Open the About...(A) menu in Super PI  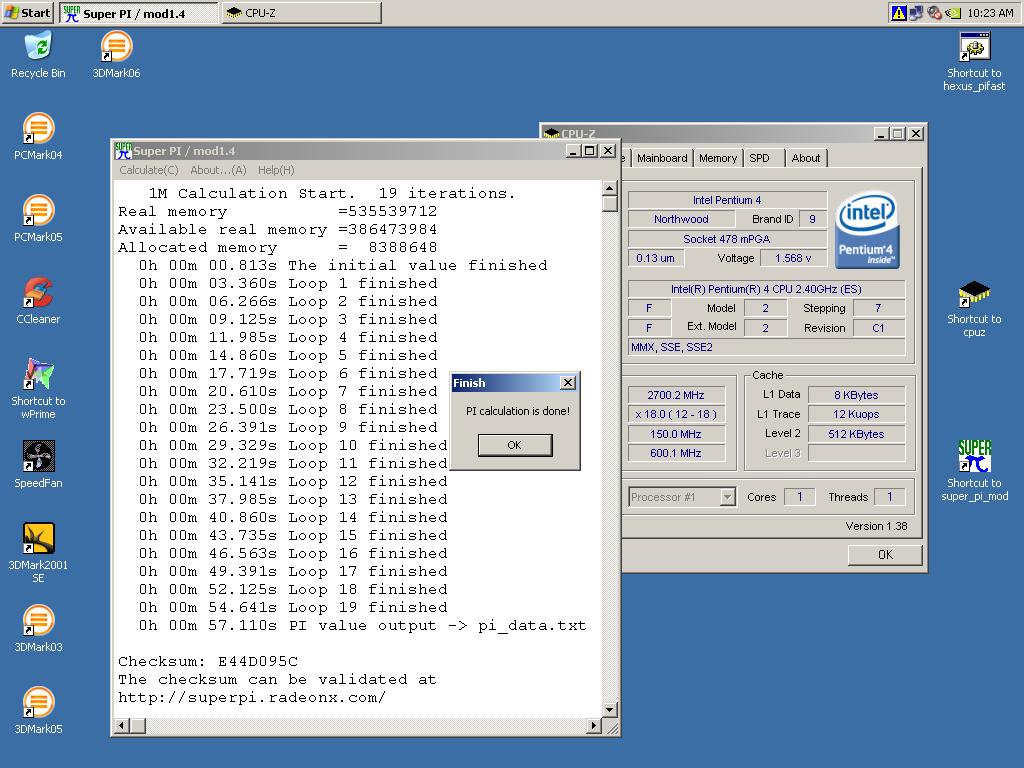tap(218, 170)
